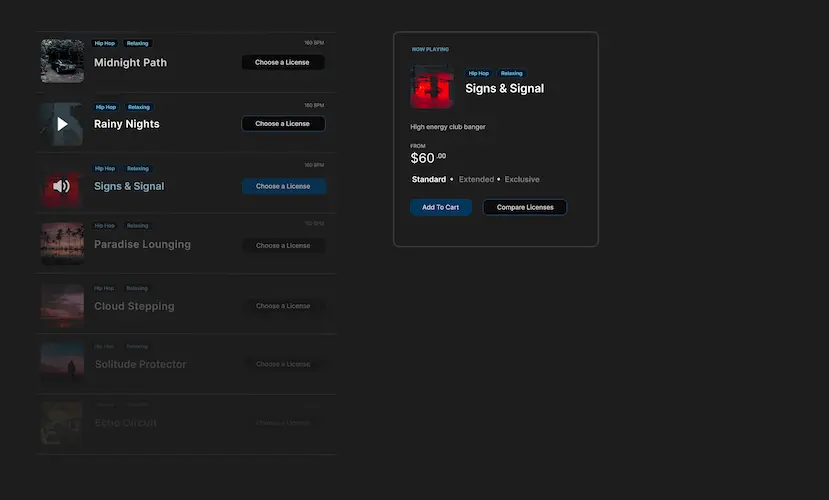This screenshot has width=829, height=500.
Task: Click the Hip Hop tag on Paradise Lounging
Action: (105, 226)
